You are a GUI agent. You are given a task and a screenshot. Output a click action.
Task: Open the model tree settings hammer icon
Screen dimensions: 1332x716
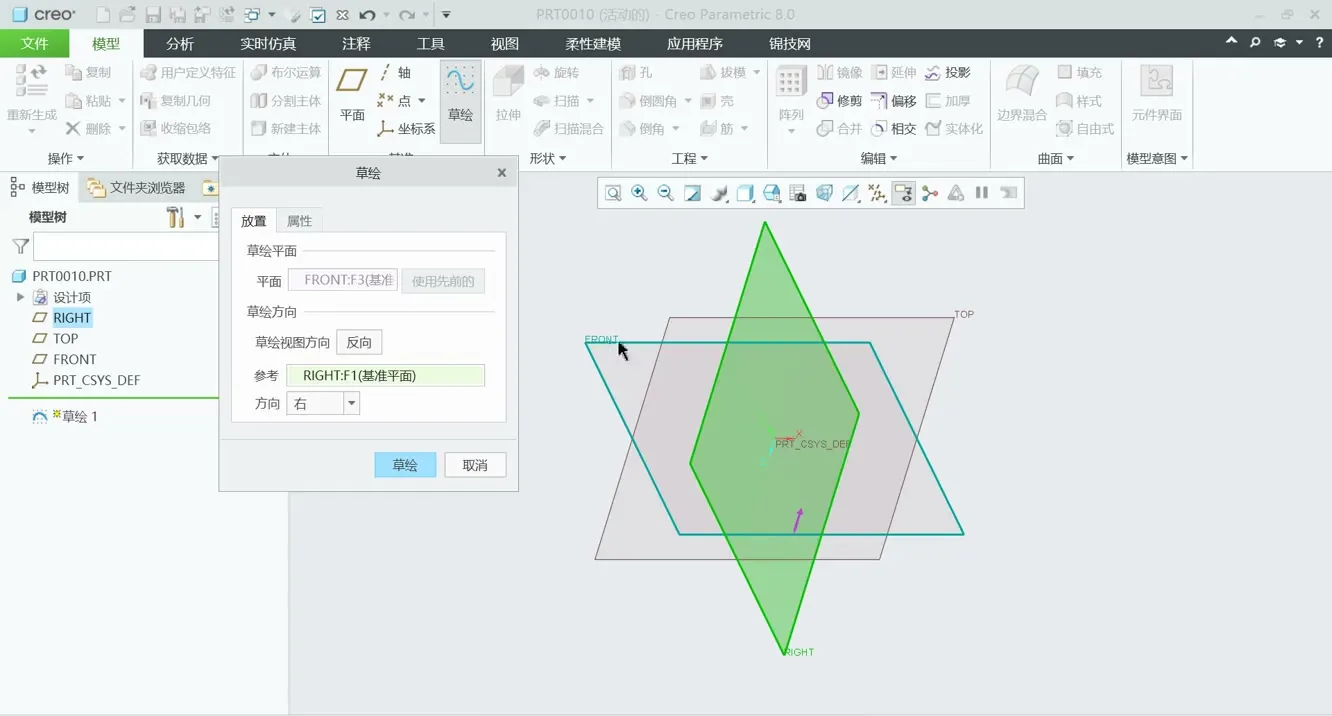point(177,217)
